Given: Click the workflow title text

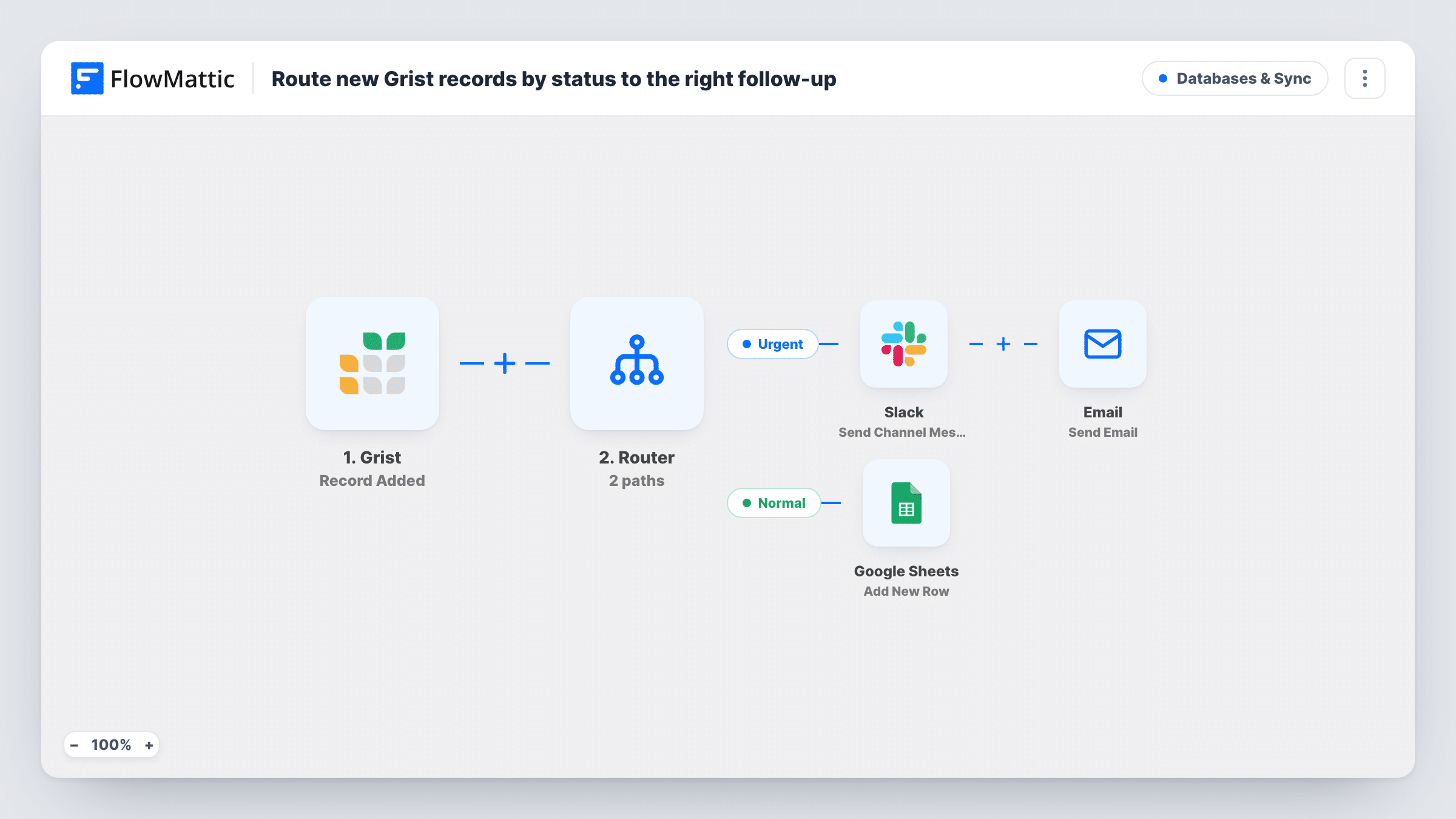Looking at the screenshot, I should 553,79.
